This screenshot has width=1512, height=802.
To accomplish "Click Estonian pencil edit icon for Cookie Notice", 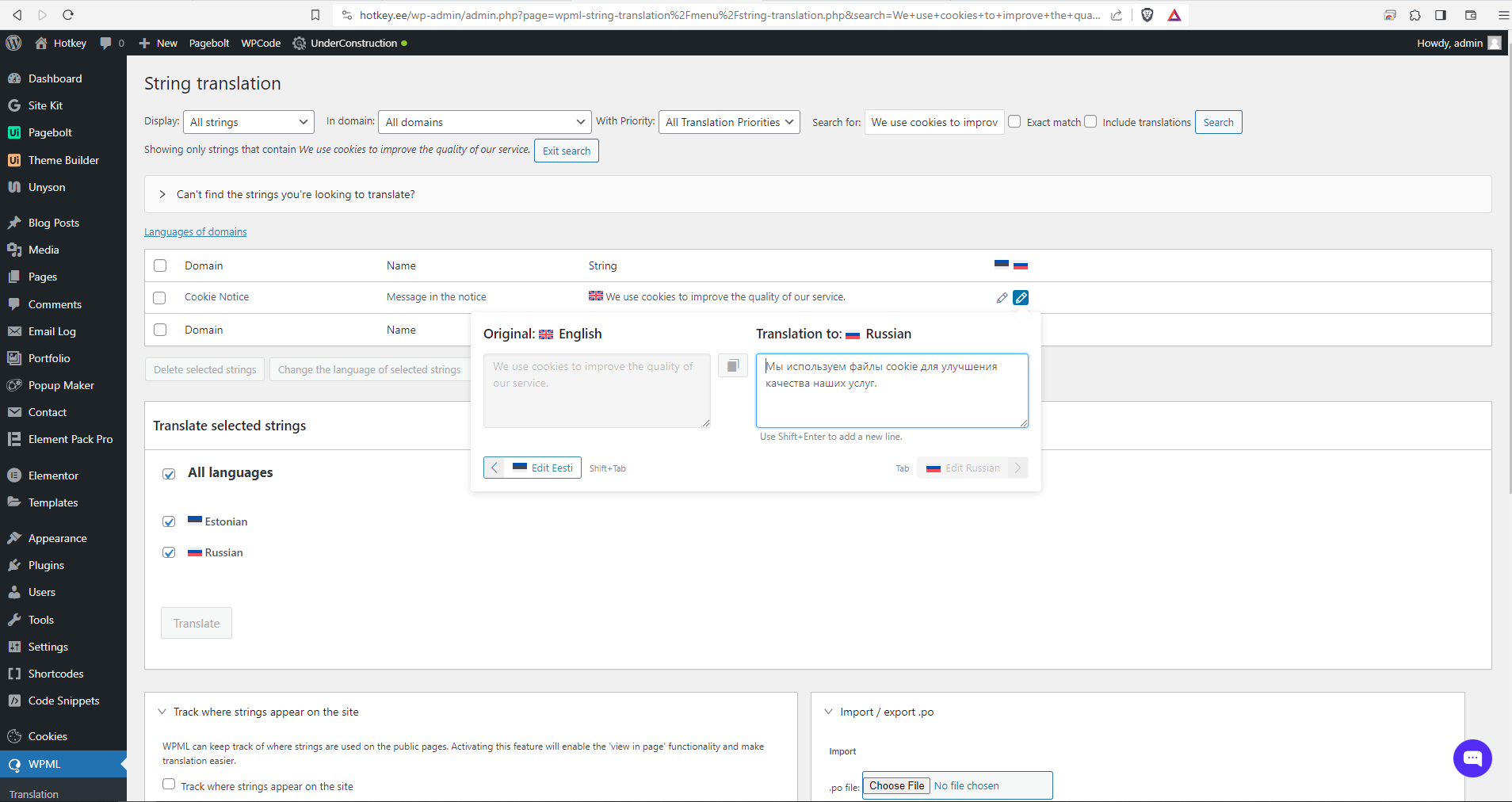I will click(x=1002, y=297).
